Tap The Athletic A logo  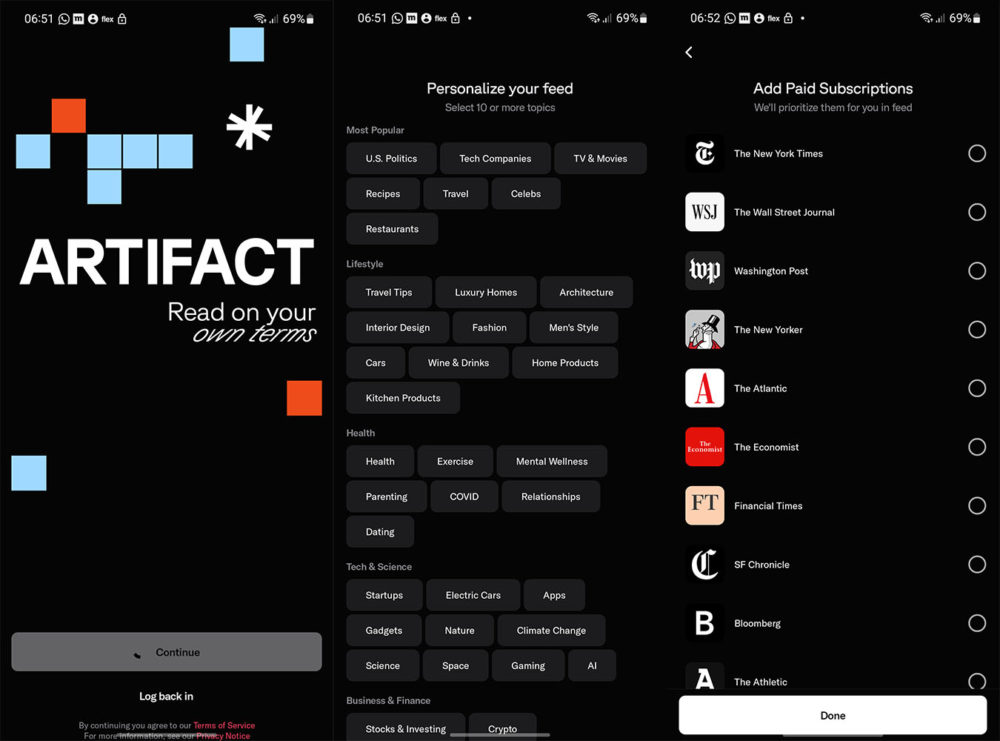point(704,678)
